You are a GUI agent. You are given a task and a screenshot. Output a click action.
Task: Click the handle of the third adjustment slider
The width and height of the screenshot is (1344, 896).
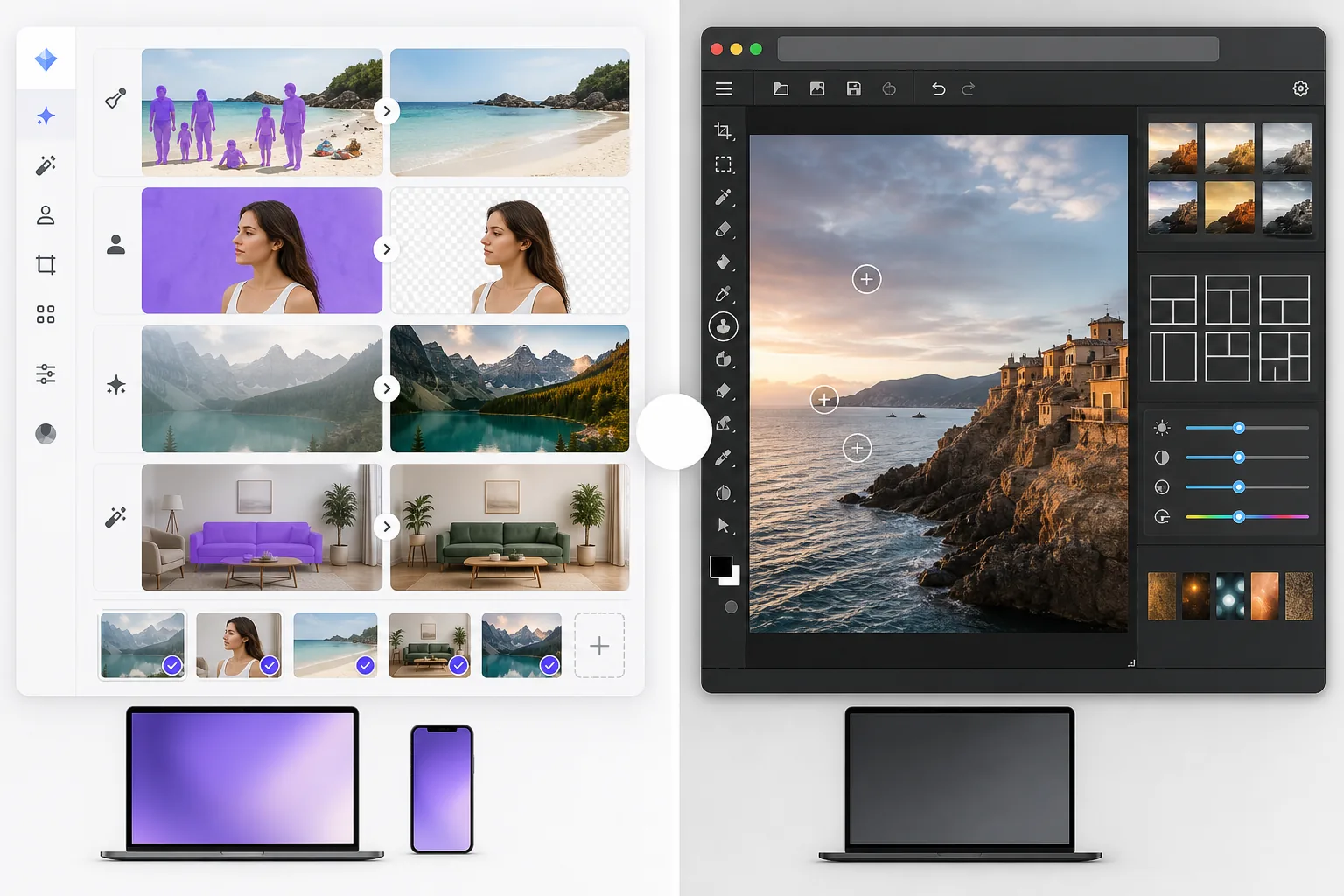pyautogui.click(x=1238, y=487)
